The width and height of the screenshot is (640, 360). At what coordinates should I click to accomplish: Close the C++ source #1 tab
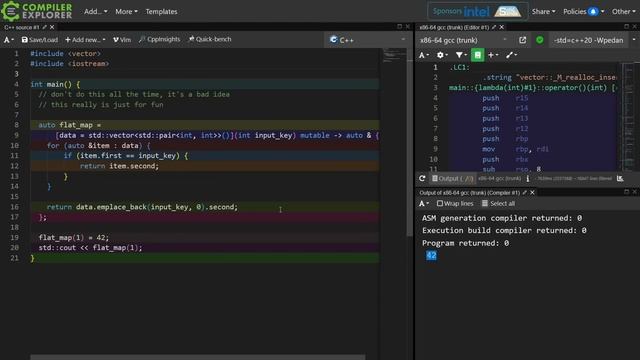point(52,27)
